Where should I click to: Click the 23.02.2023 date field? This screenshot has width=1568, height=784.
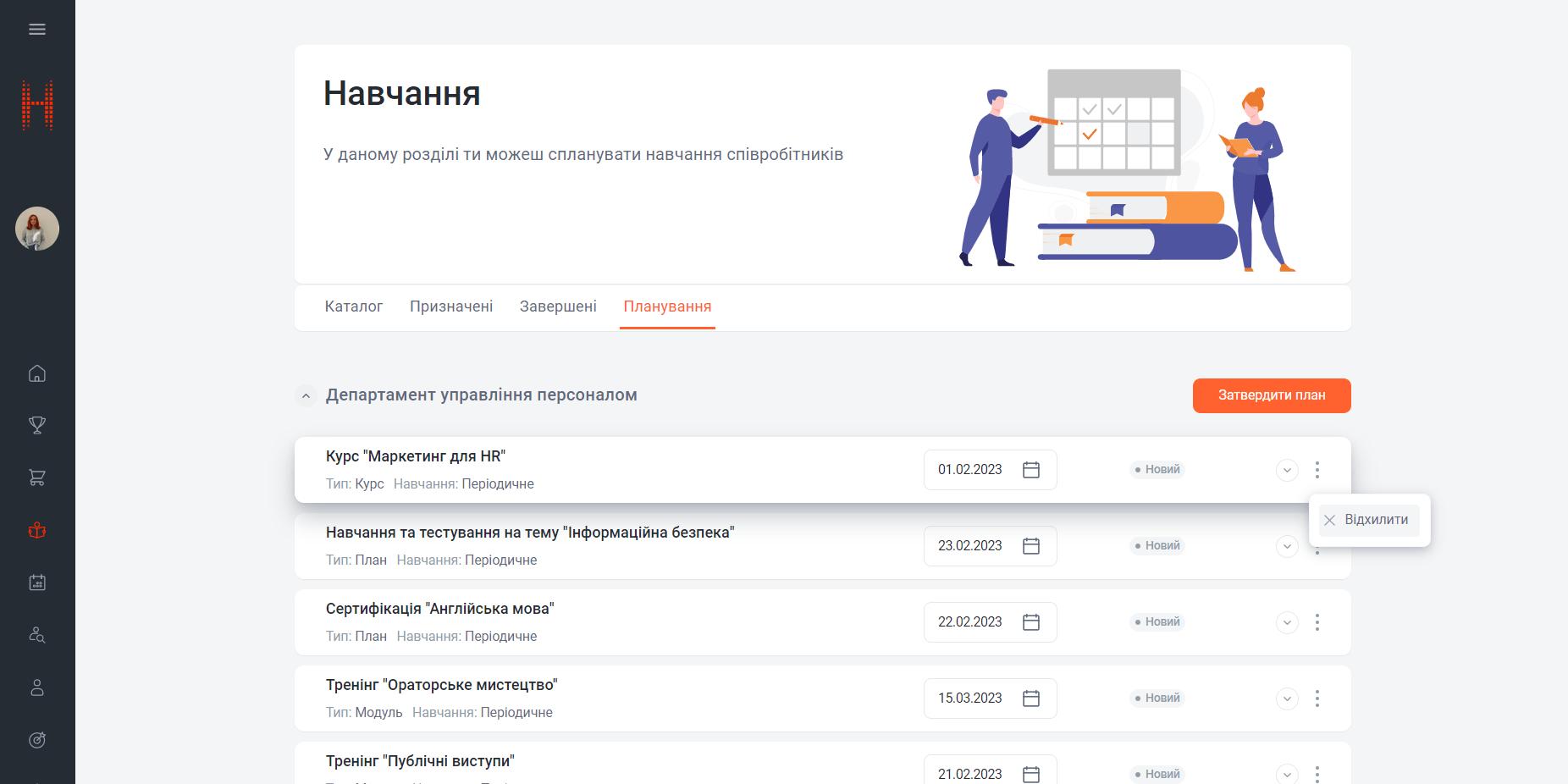(x=970, y=546)
